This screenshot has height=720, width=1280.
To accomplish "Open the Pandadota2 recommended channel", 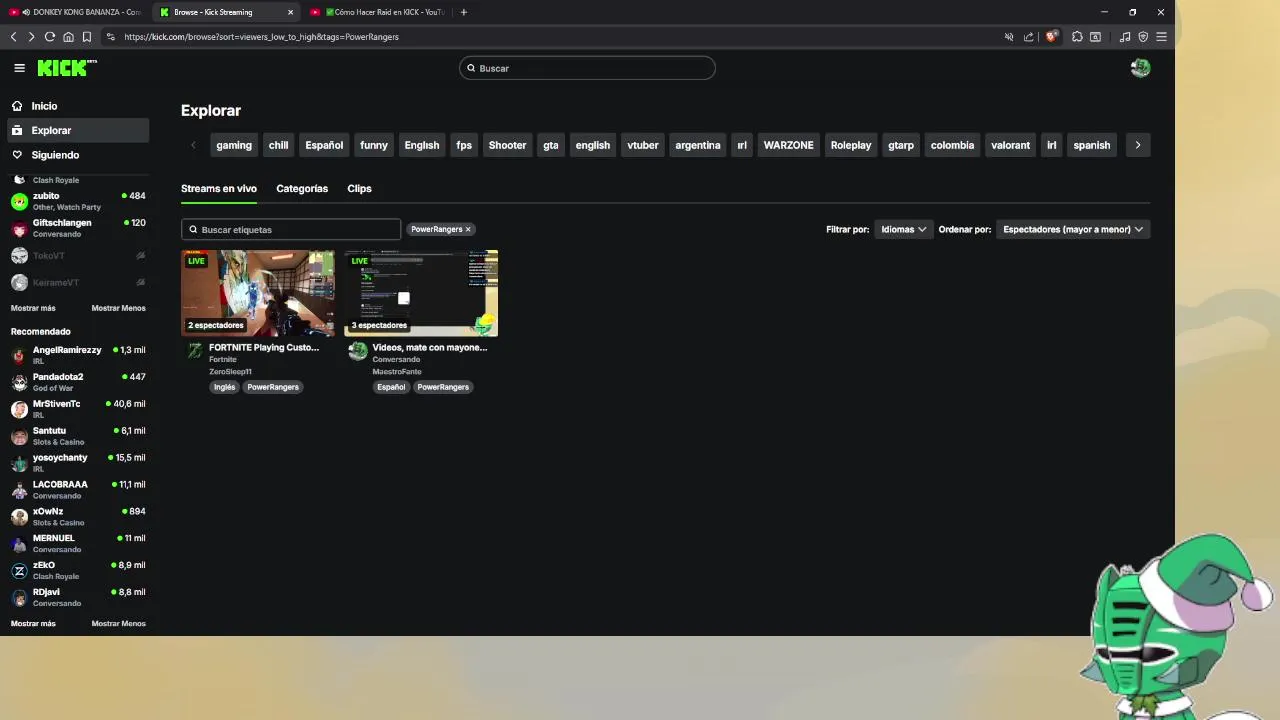I will coord(78,382).
